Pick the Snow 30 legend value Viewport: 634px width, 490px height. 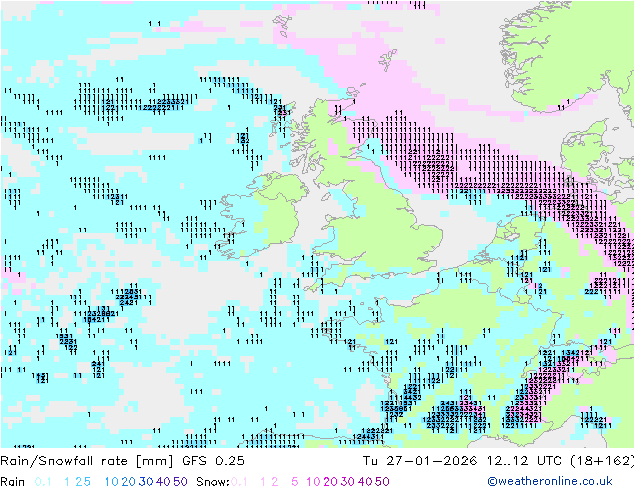pyautogui.click(x=348, y=482)
